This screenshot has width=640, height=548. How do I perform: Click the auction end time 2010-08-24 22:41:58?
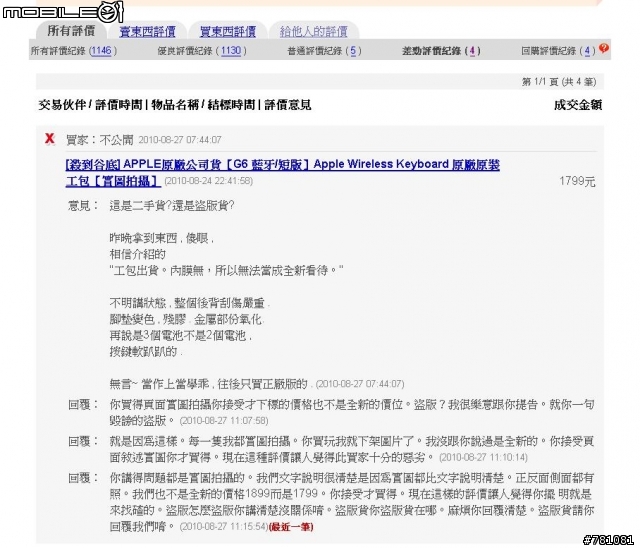tap(208, 181)
